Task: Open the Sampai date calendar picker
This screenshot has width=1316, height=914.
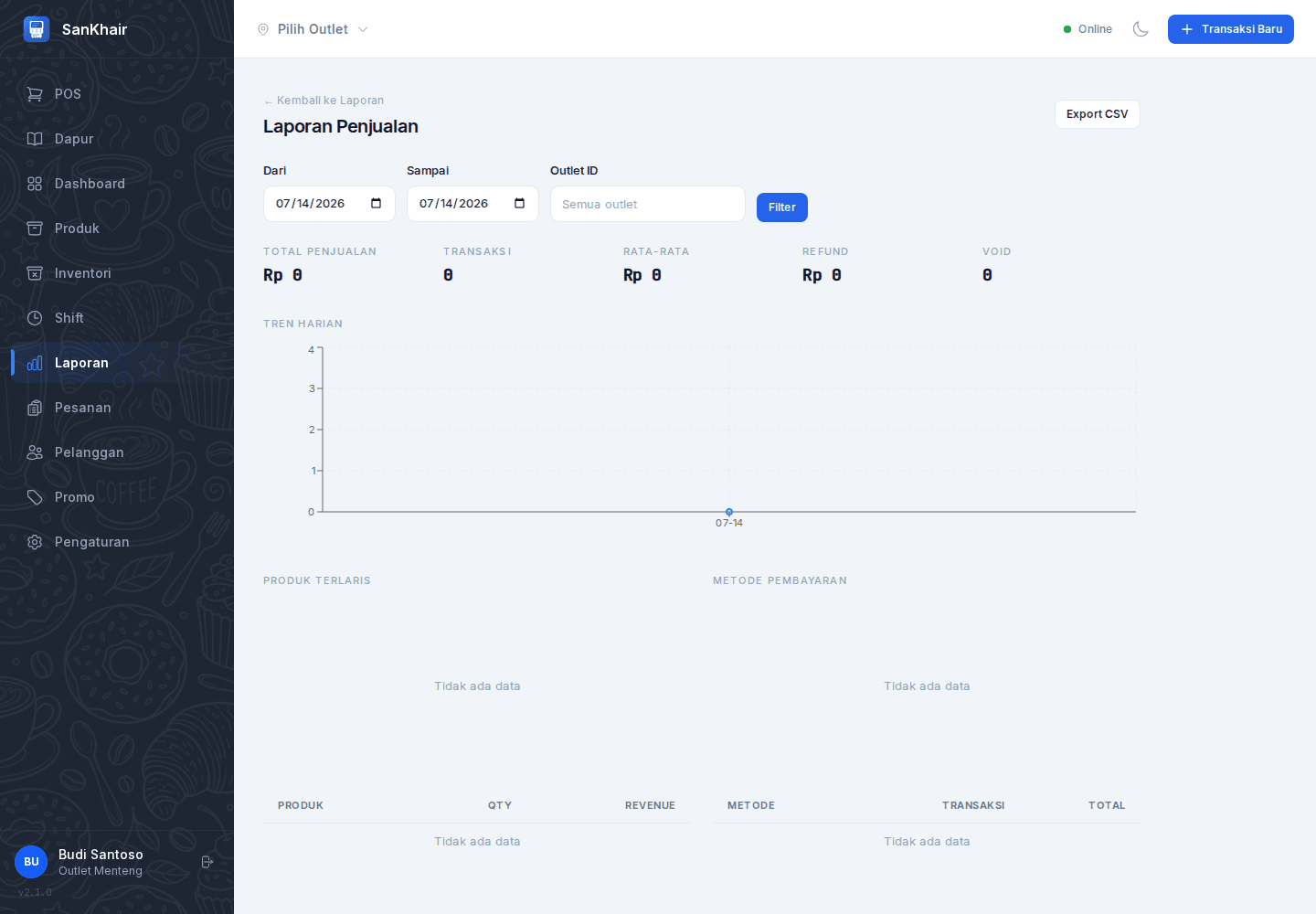Action: point(519,204)
